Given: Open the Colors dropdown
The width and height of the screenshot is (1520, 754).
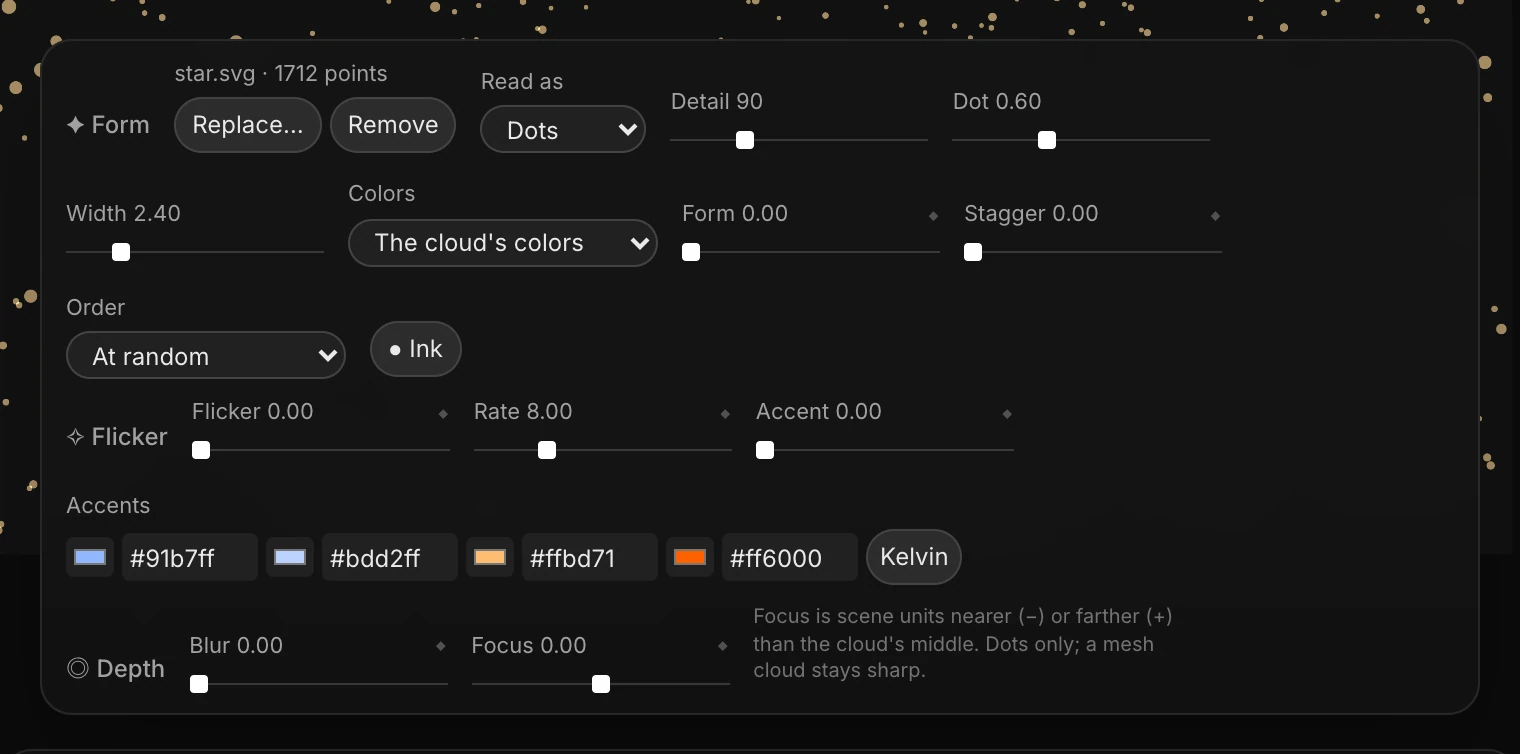Looking at the screenshot, I should [x=503, y=243].
